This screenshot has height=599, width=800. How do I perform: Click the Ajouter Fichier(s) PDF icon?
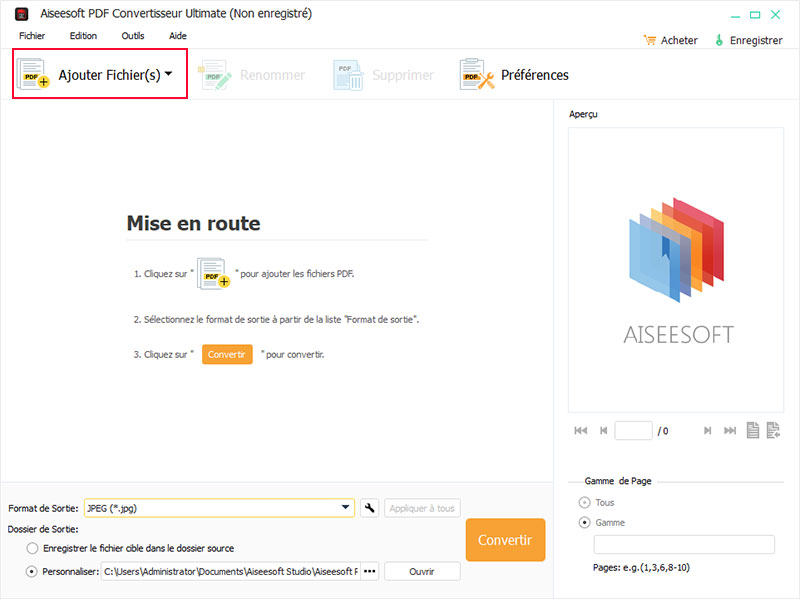coord(33,74)
